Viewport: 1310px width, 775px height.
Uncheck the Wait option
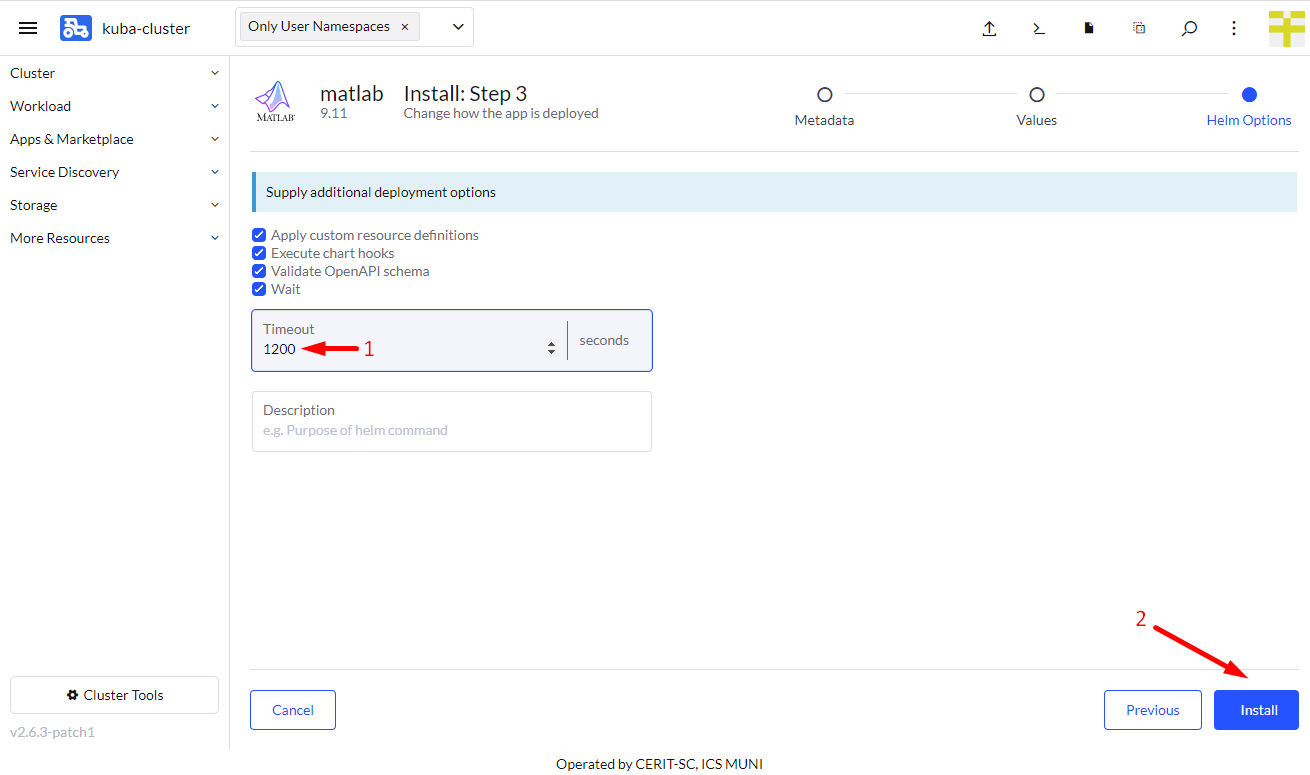pyautogui.click(x=259, y=289)
